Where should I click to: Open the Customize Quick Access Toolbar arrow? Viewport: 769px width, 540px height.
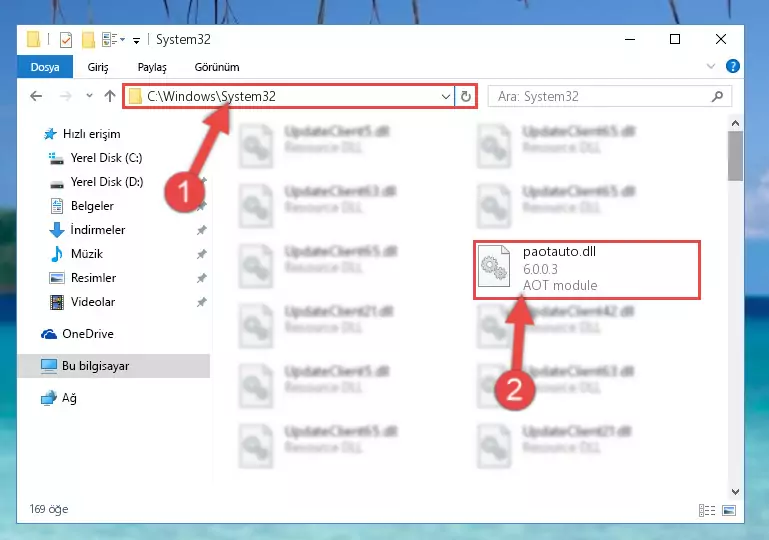(136, 40)
